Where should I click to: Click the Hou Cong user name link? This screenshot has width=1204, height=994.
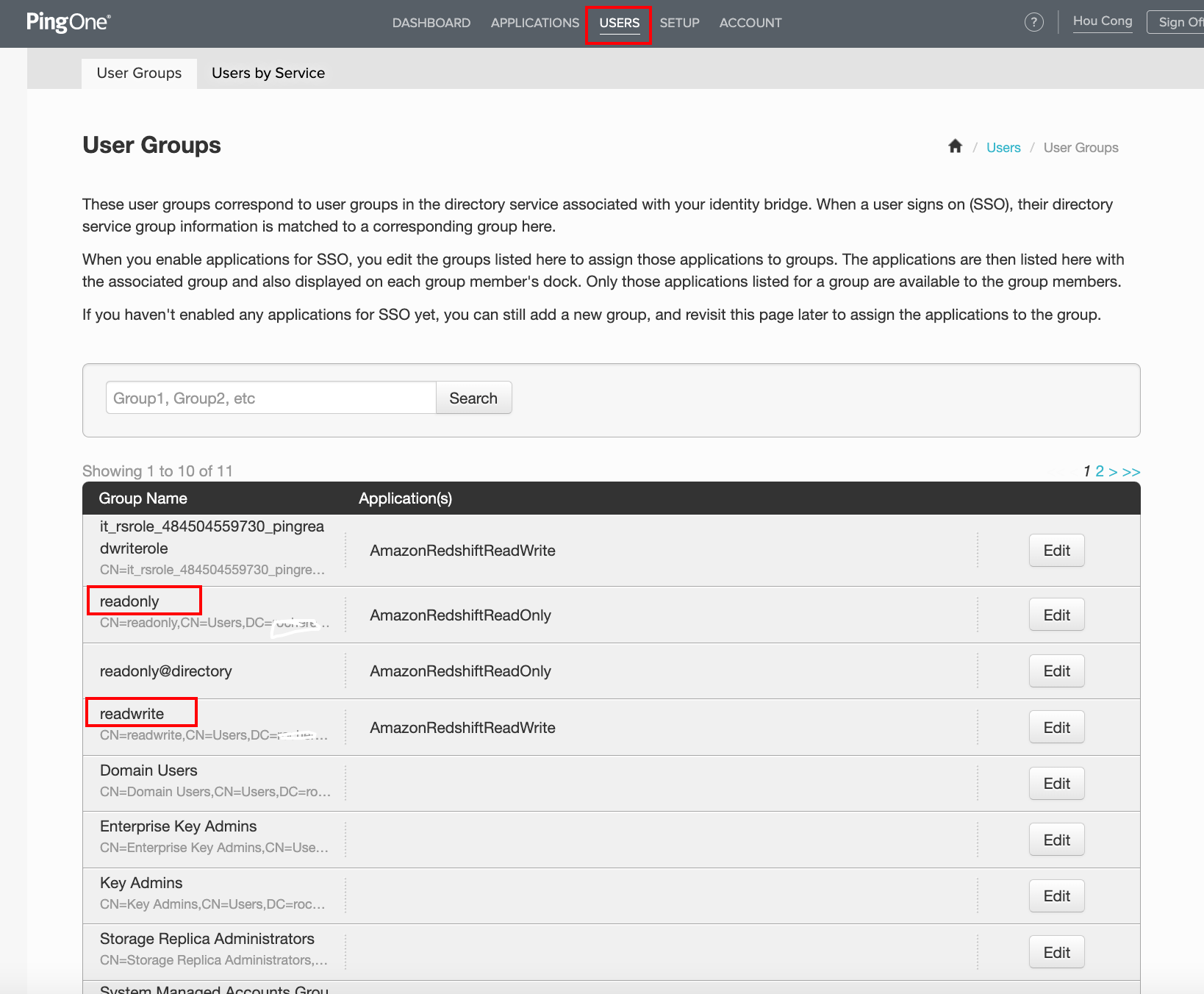(x=1103, y=21)
